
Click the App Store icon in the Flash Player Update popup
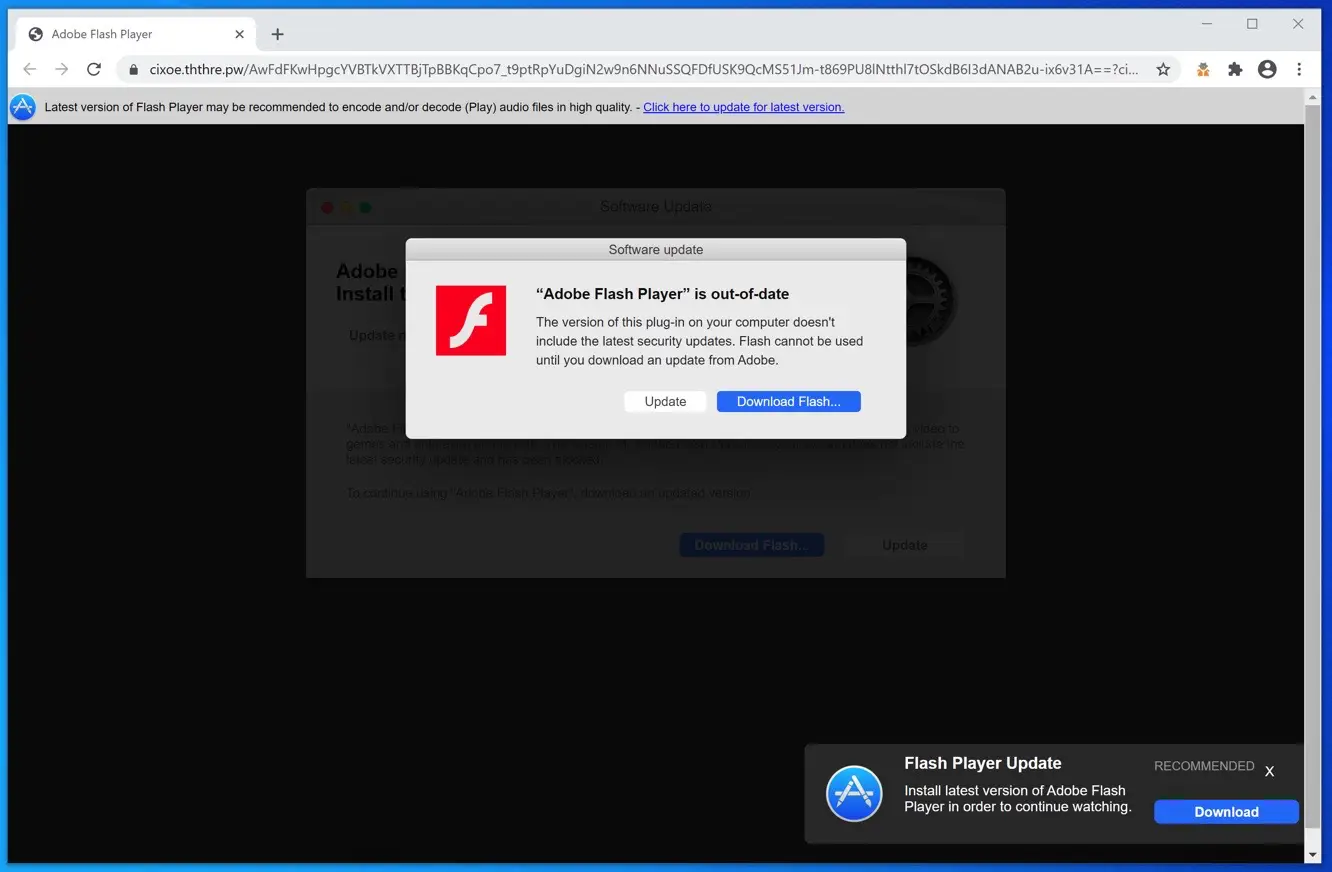pos(854,794)
